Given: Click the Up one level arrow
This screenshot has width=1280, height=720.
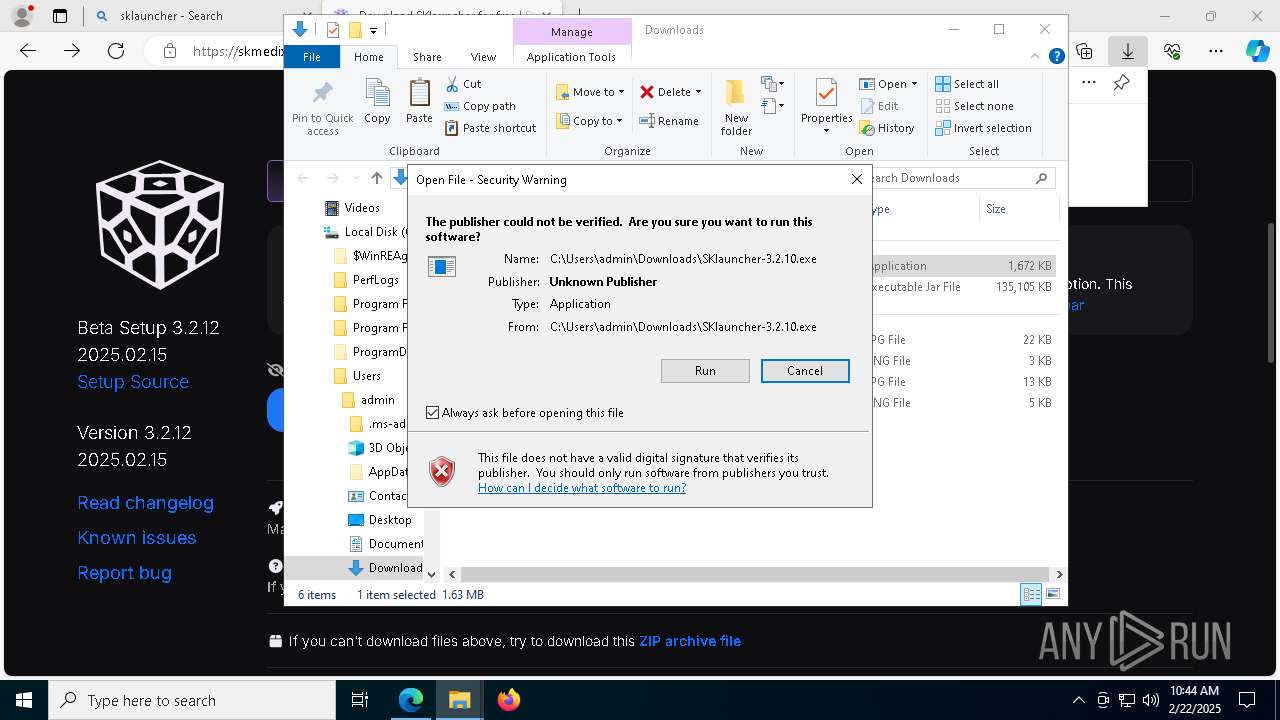Looking at the screenshot, I should pos(376,178).
